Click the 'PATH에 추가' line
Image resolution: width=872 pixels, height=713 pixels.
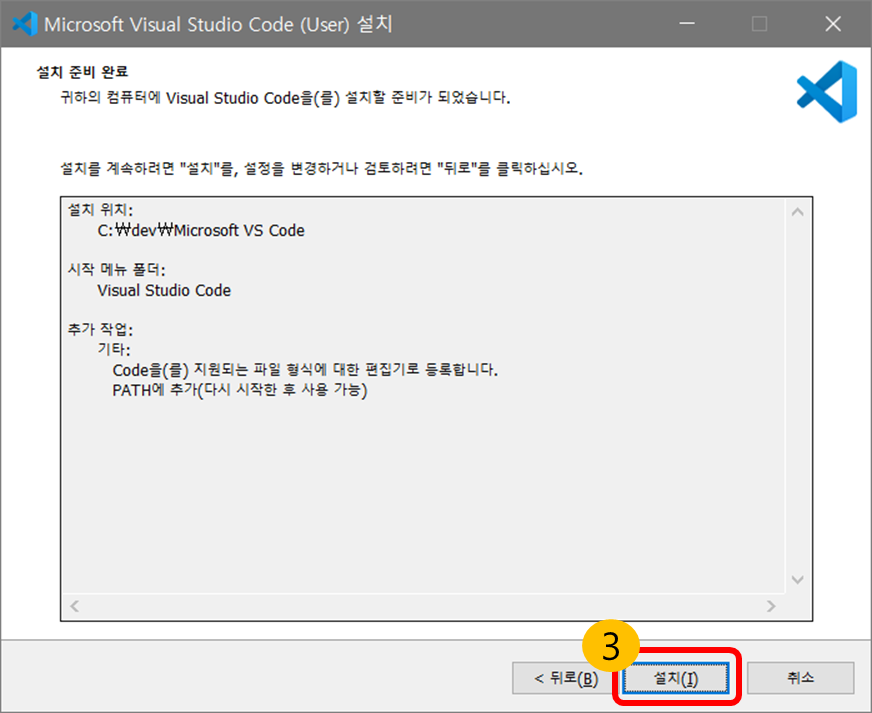(x=240, y=390)
